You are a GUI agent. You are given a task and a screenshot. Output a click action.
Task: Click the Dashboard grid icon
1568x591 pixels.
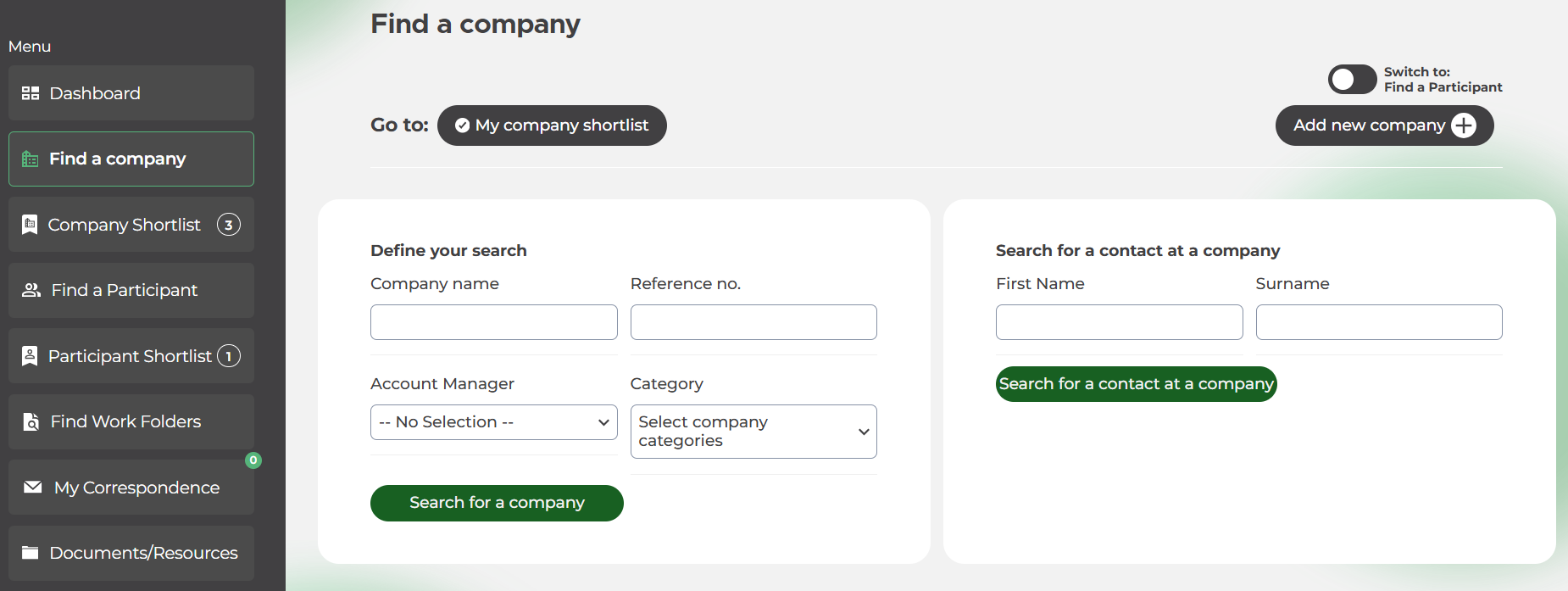31,93
